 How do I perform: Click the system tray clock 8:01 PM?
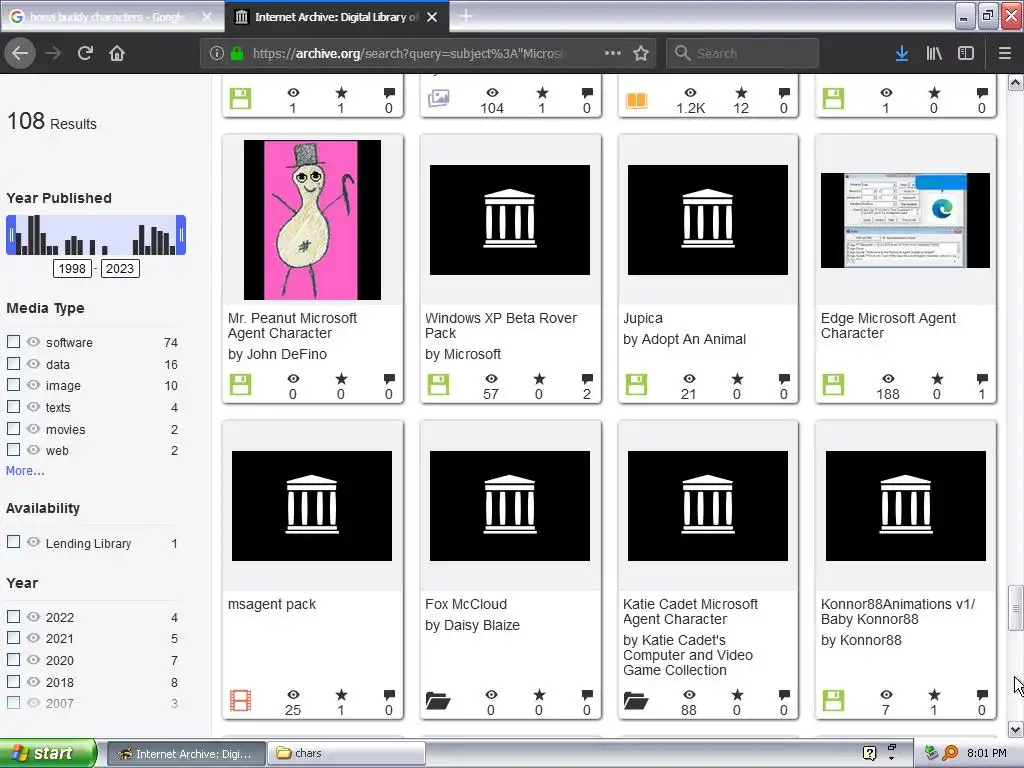pos(987,753)
